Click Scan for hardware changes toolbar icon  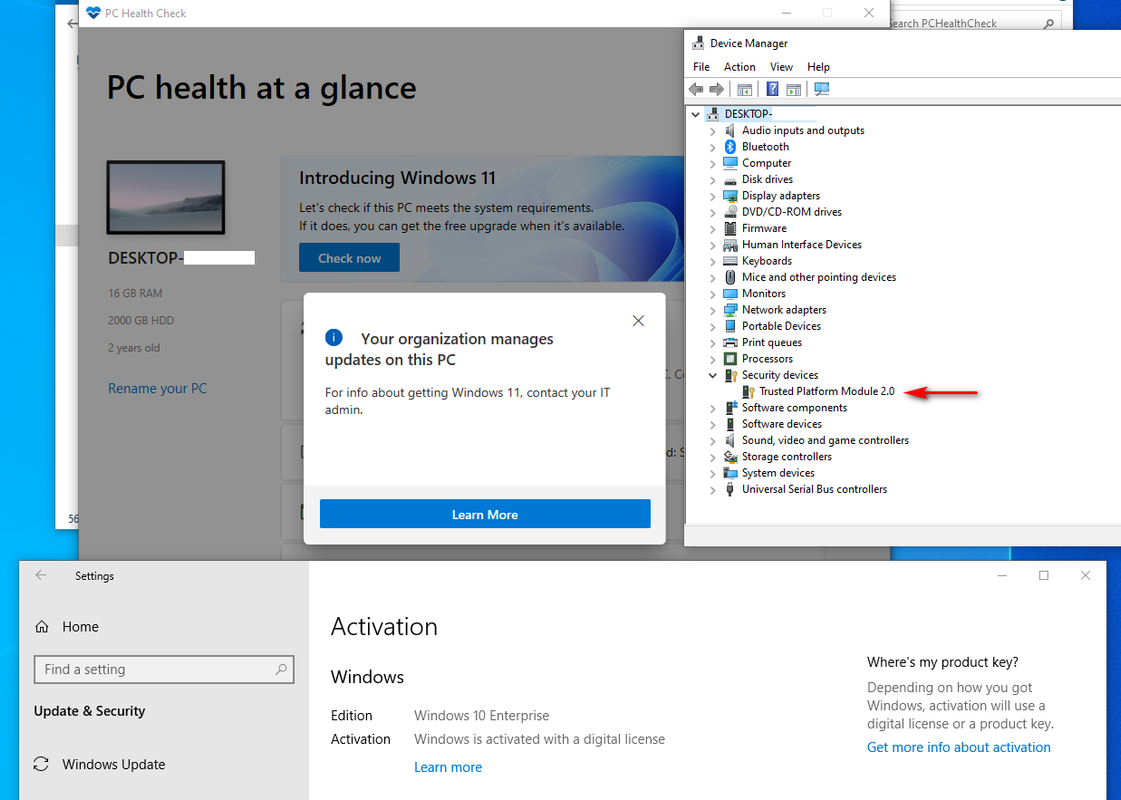821,89
